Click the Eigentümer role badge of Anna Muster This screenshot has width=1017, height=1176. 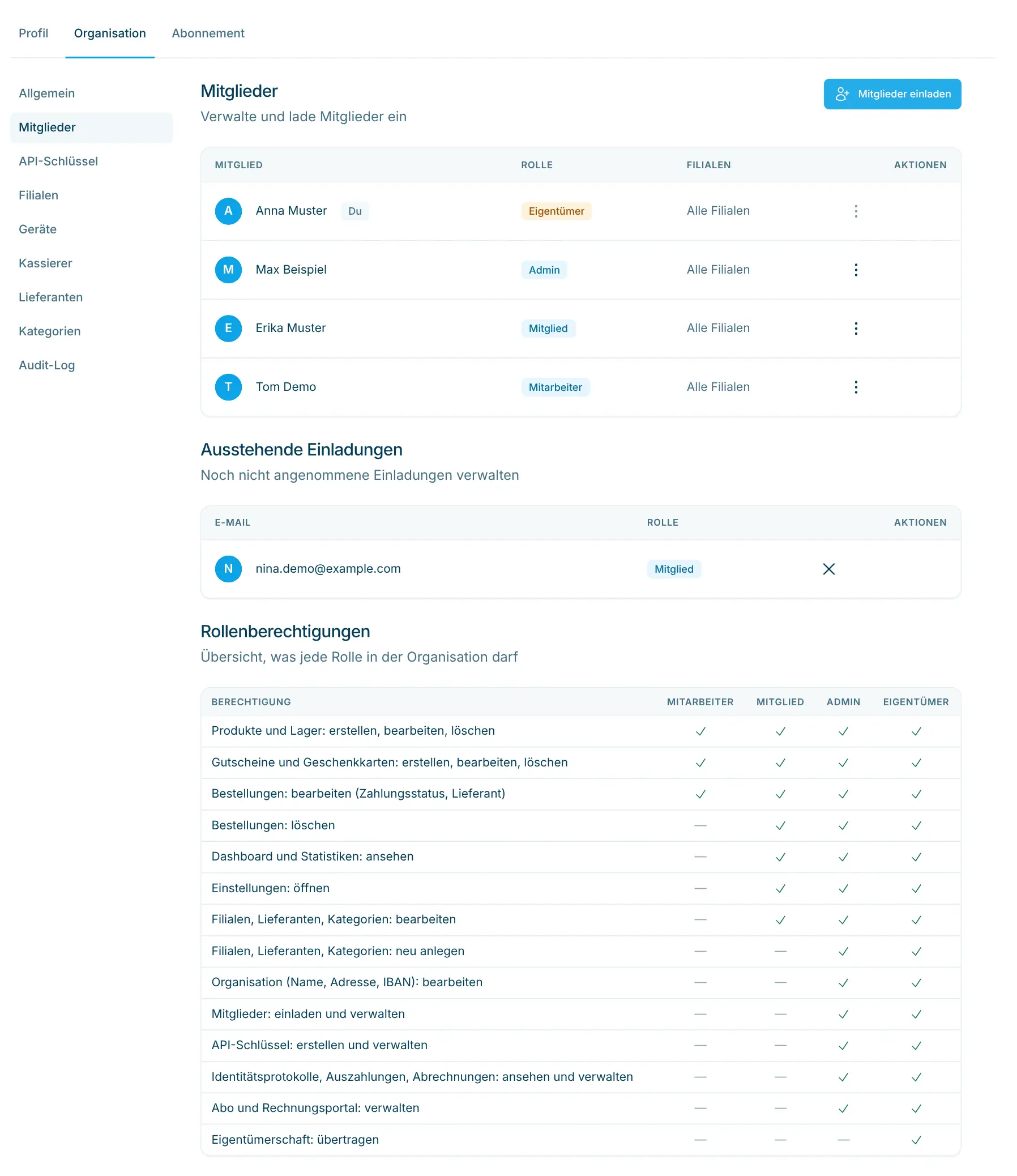click(556, 211)
